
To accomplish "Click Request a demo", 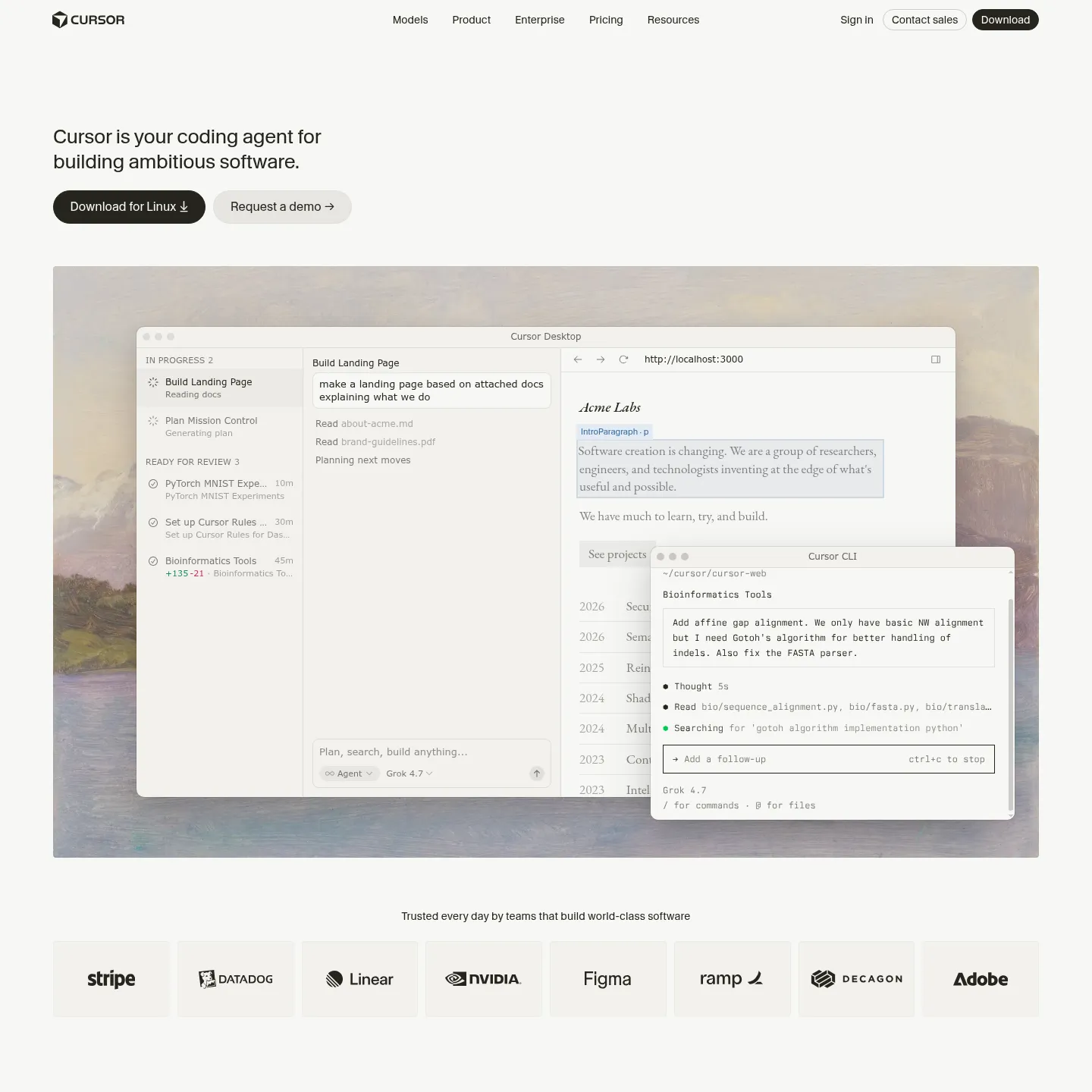I will pos(282,207).
